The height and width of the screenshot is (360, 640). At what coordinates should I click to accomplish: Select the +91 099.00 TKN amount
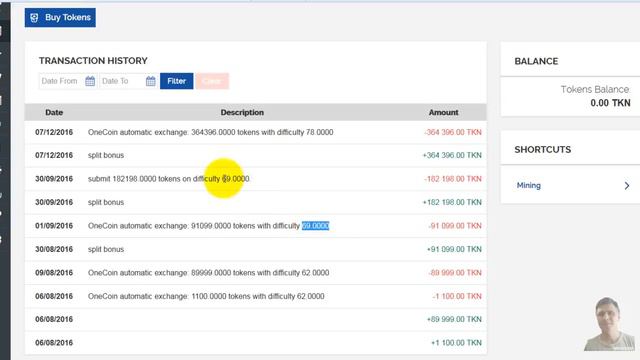(x=454, y=249)
